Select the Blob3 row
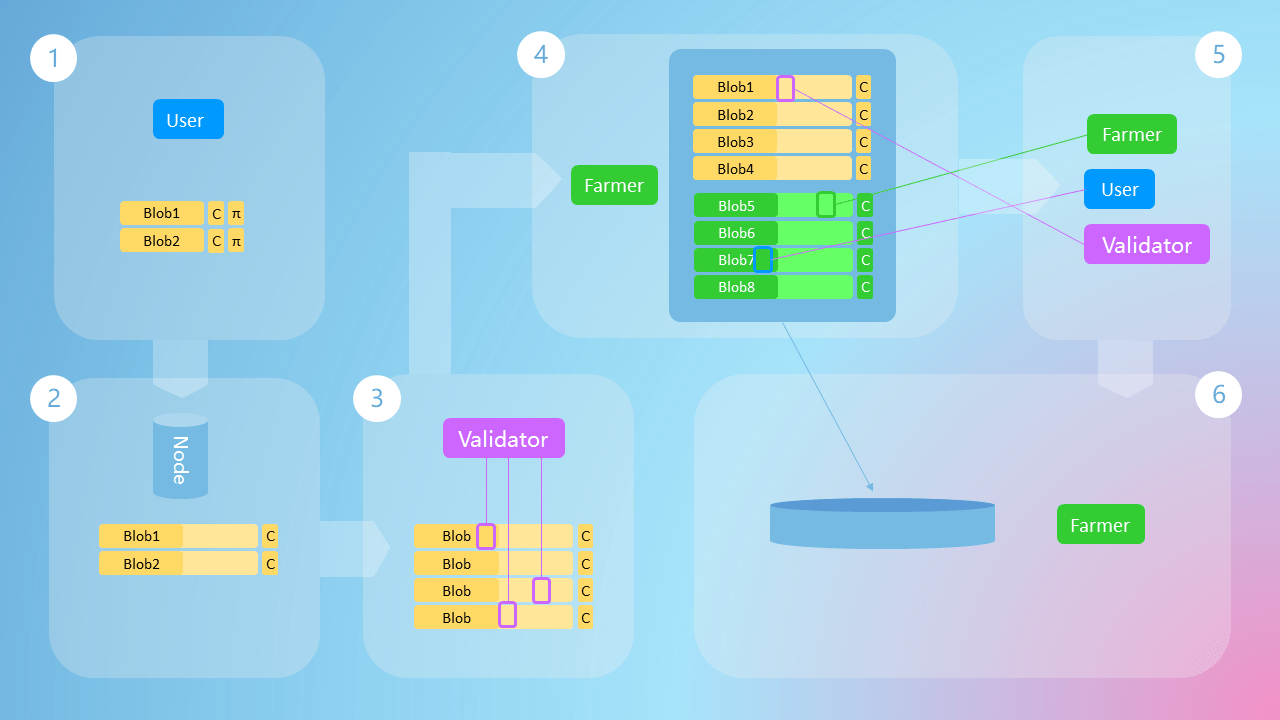Image resolution: width=1280 pixels, height=720 pixels. 772,141
